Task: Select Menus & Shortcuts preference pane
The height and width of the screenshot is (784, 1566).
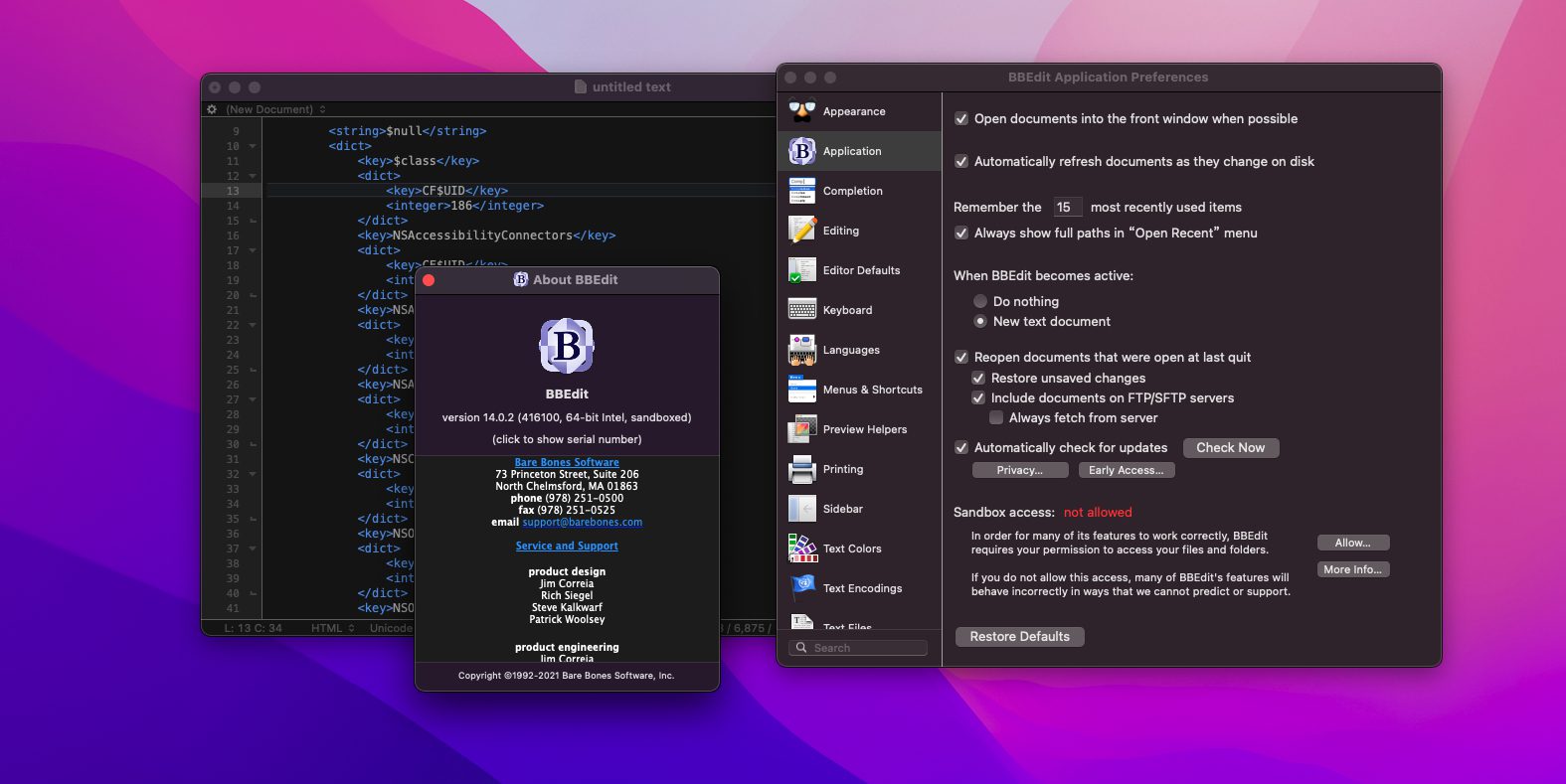Action: tap(872, 390)
